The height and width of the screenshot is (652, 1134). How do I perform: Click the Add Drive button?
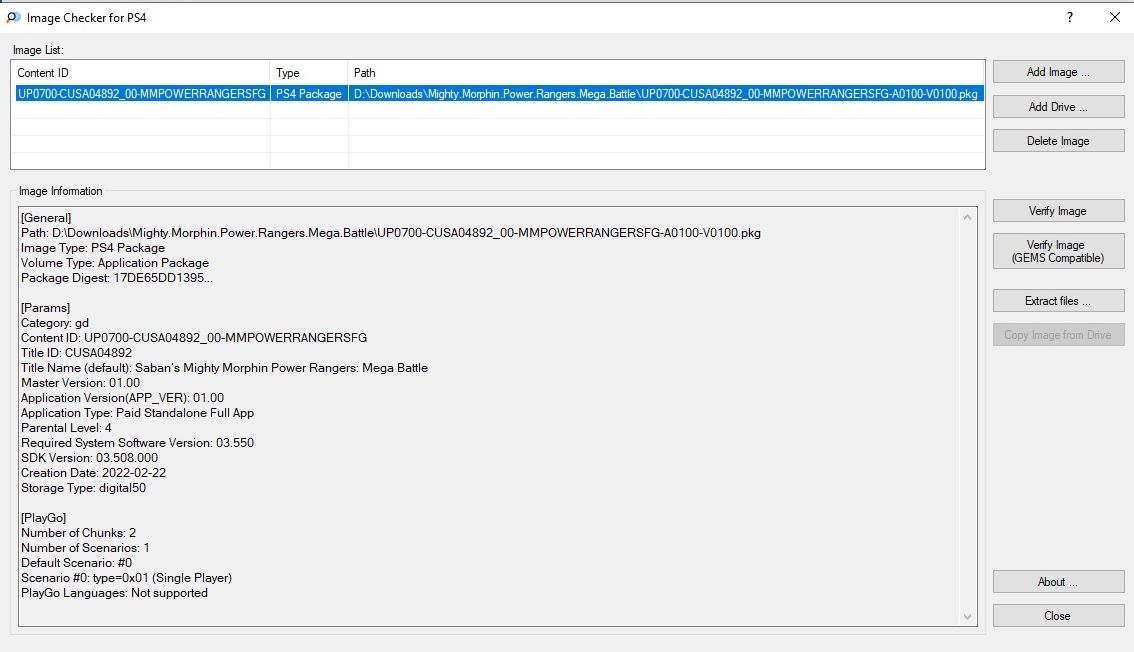1058,106
